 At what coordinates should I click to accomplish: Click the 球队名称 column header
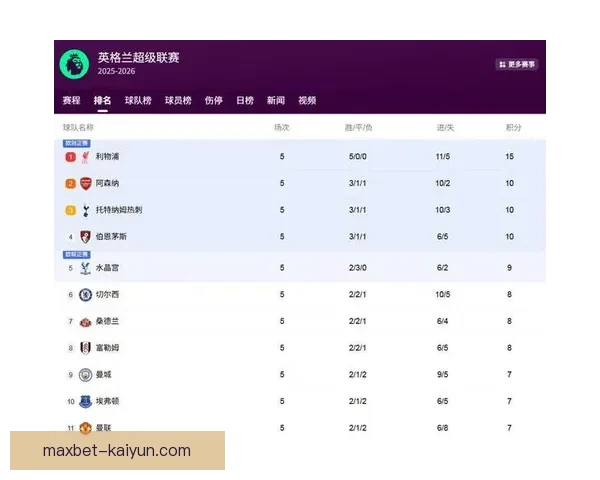[78, 127]
